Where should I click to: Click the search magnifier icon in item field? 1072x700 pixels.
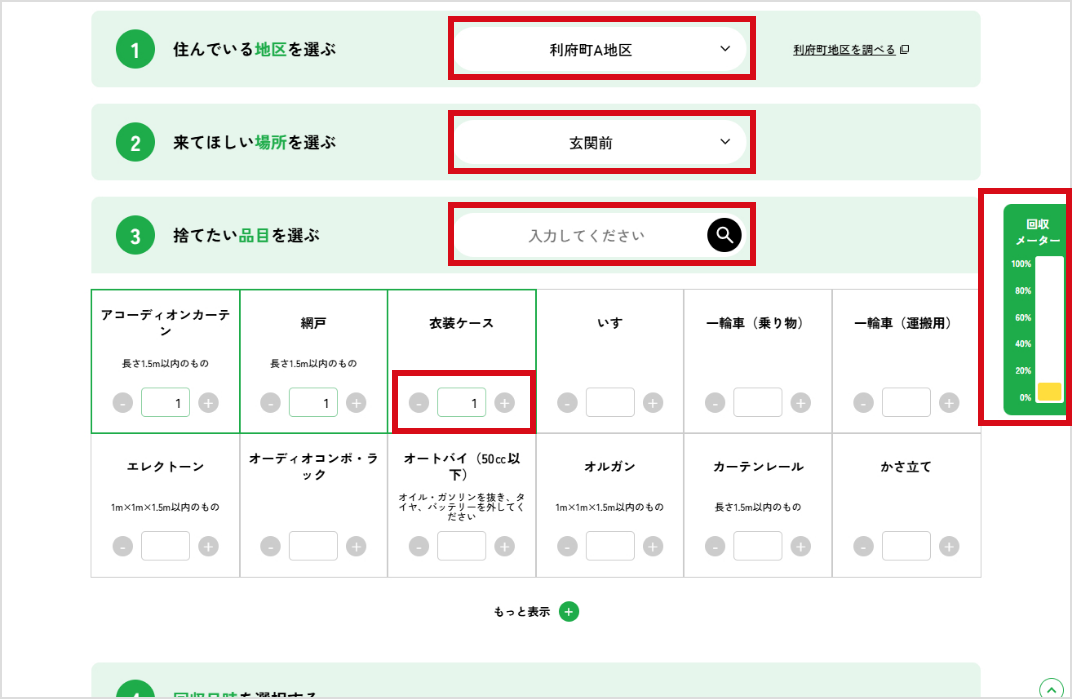click(725, 235)
